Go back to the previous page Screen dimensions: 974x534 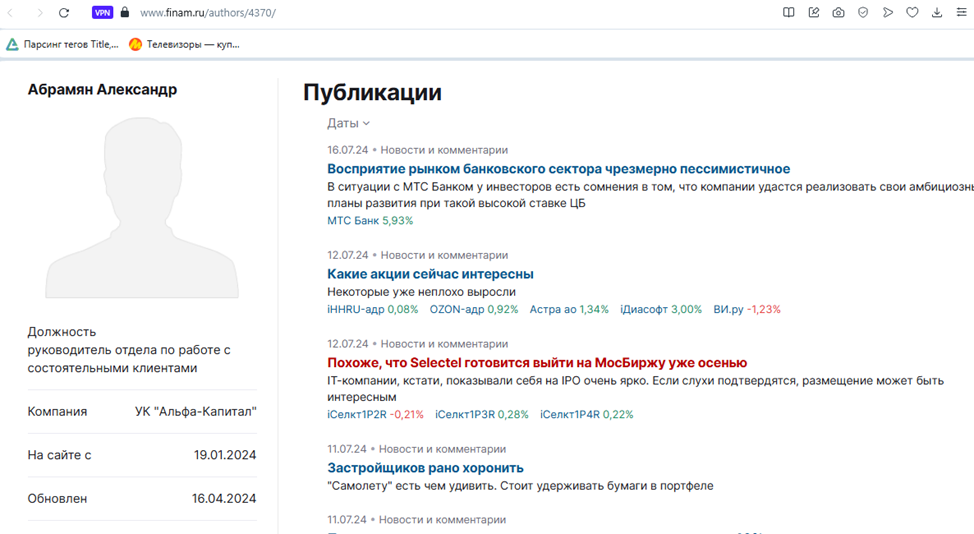pyautogui.click(x=11, y=12)
